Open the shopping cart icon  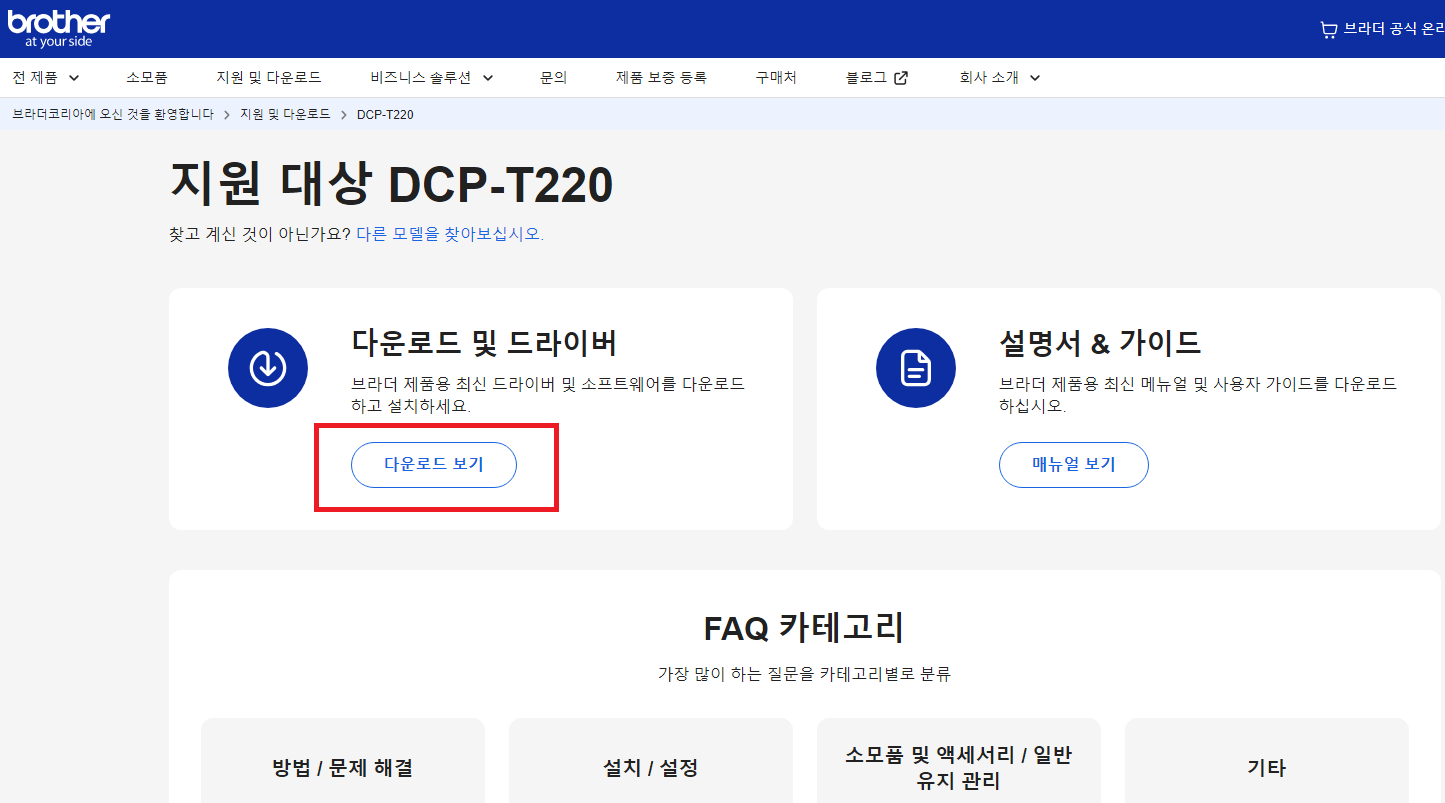1328,29
